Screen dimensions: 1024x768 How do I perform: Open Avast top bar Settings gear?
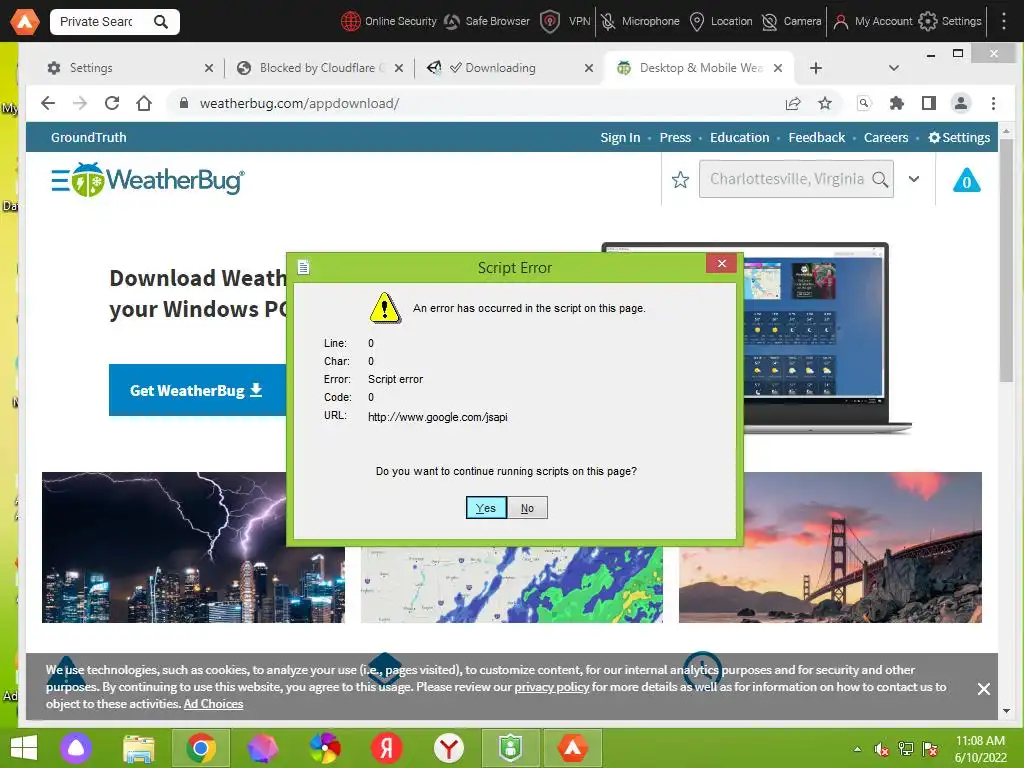[x=927, y=22]
